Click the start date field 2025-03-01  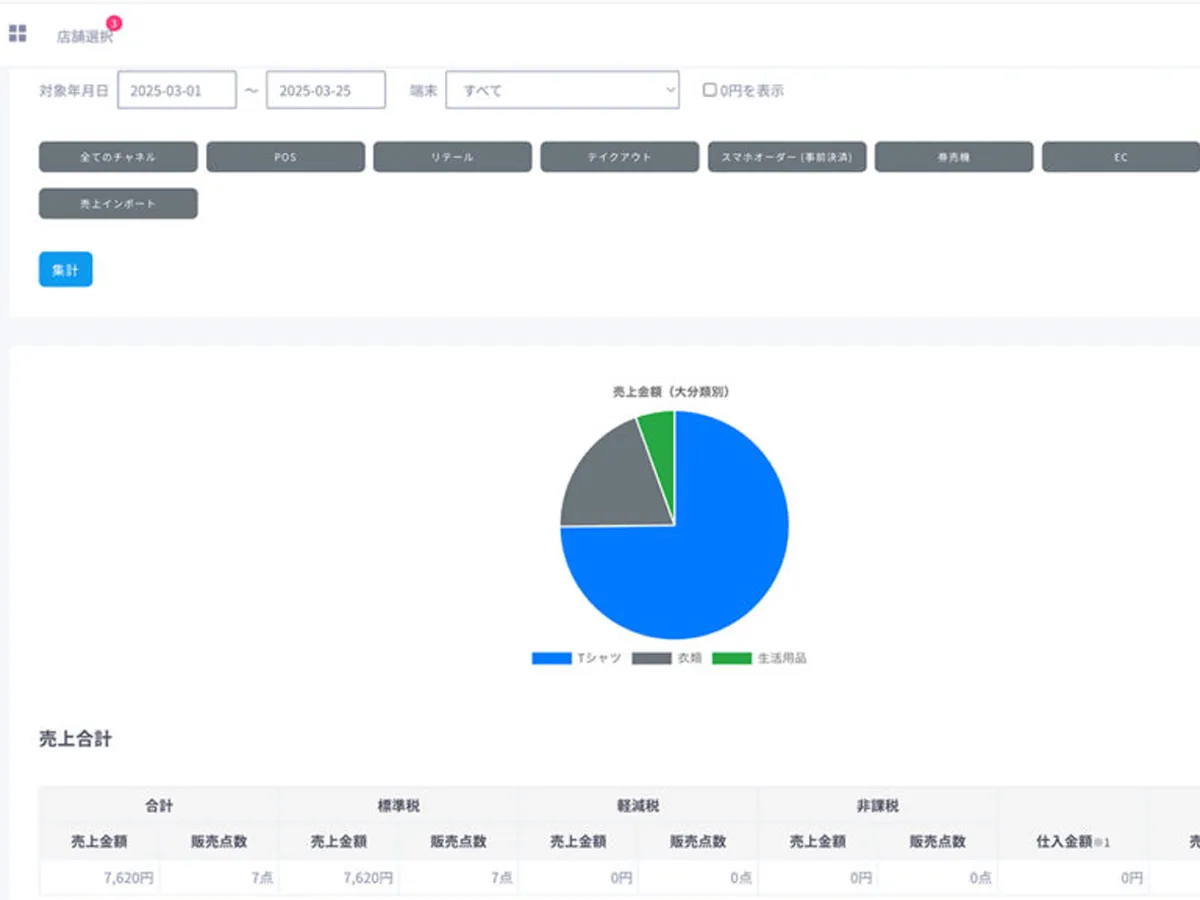(177, 90)
